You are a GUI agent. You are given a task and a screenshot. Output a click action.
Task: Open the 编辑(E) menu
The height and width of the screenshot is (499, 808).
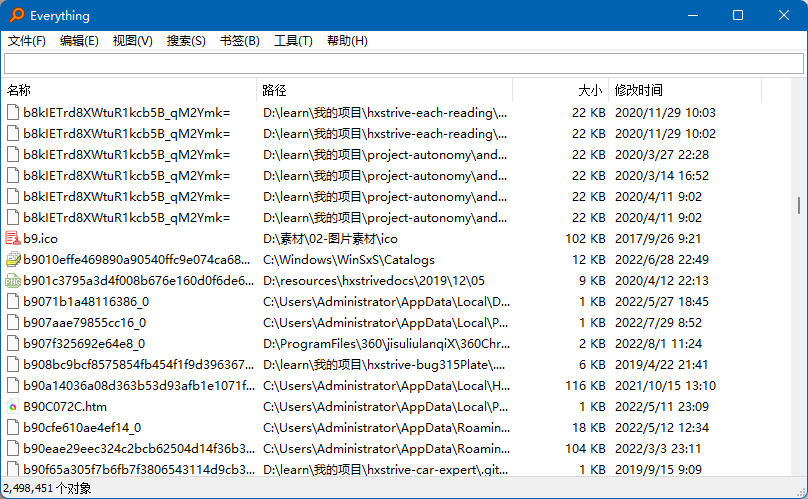[79, 41]
